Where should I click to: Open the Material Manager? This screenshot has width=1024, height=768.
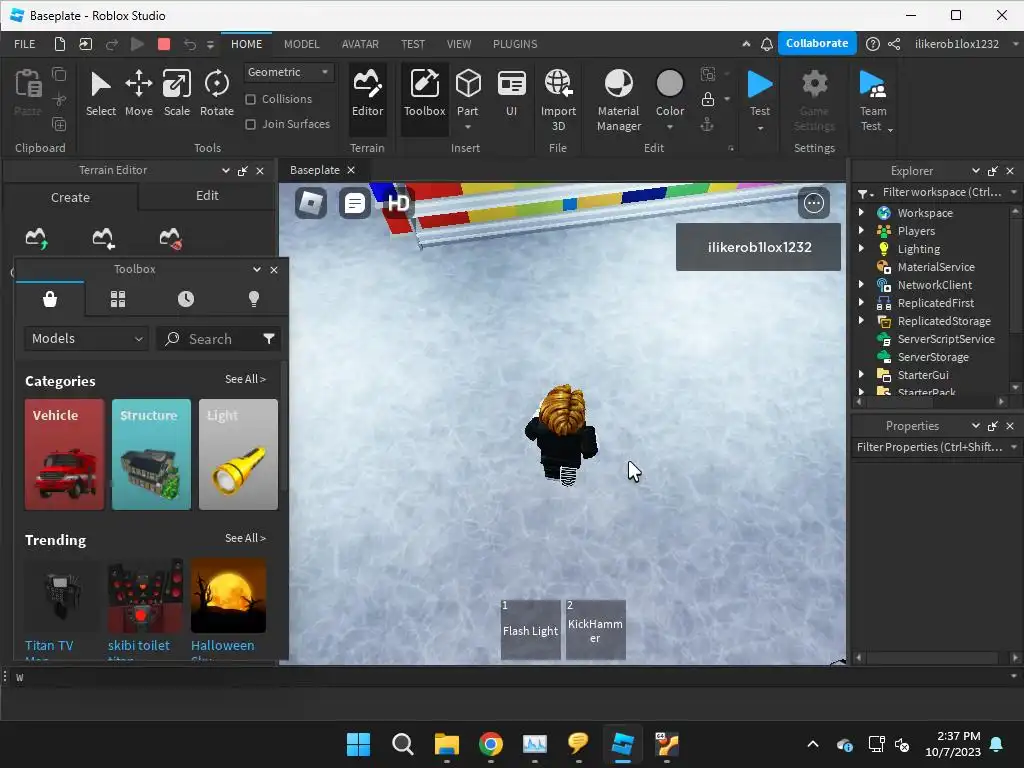618,100
